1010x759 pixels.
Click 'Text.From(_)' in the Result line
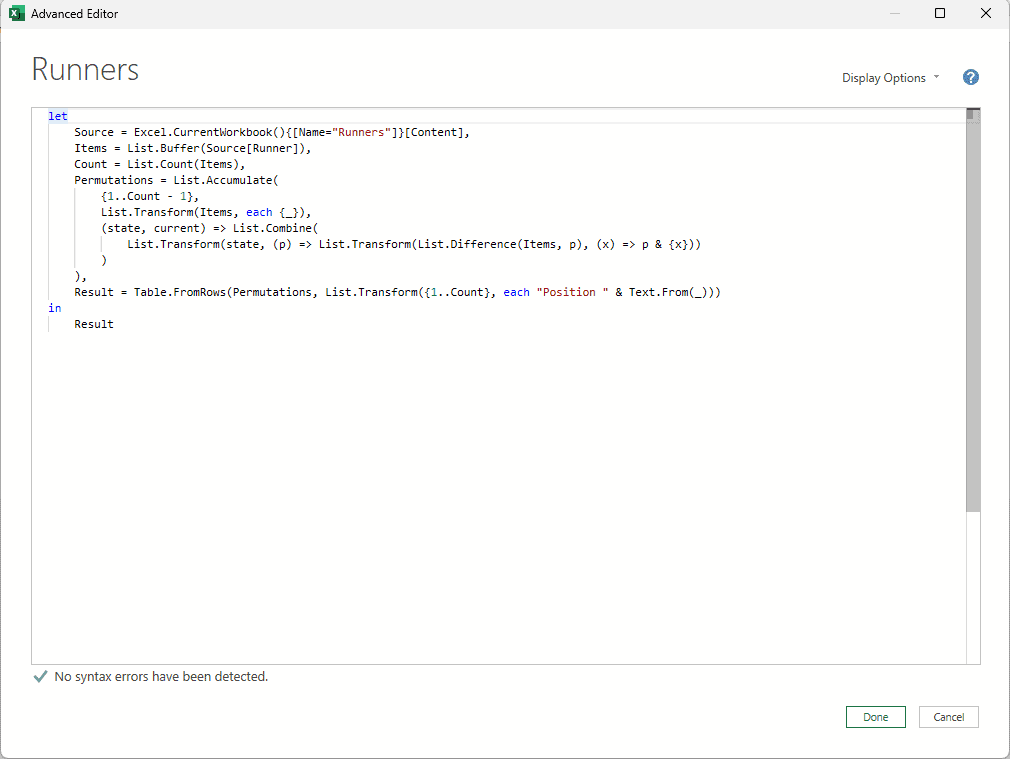(668, 292)
